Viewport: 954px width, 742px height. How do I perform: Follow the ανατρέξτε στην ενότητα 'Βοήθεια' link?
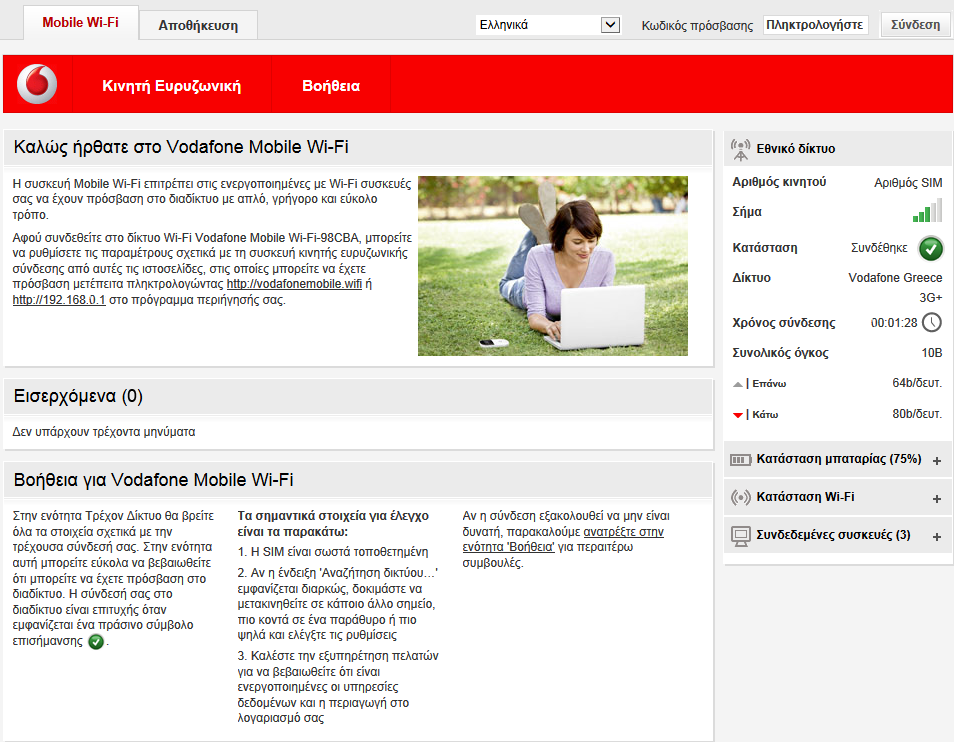click(x=563, y=539)
